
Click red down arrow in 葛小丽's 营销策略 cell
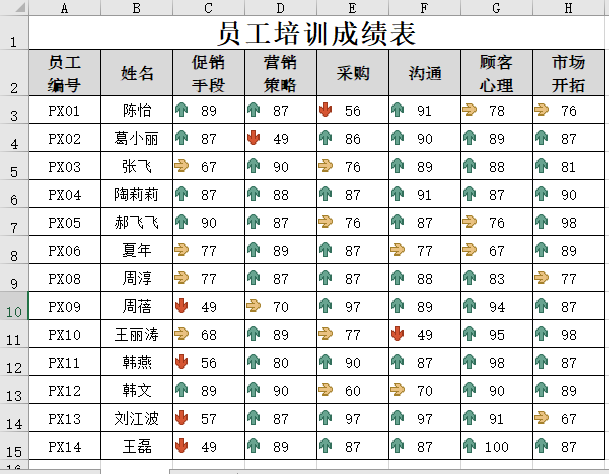pos(253,138)
